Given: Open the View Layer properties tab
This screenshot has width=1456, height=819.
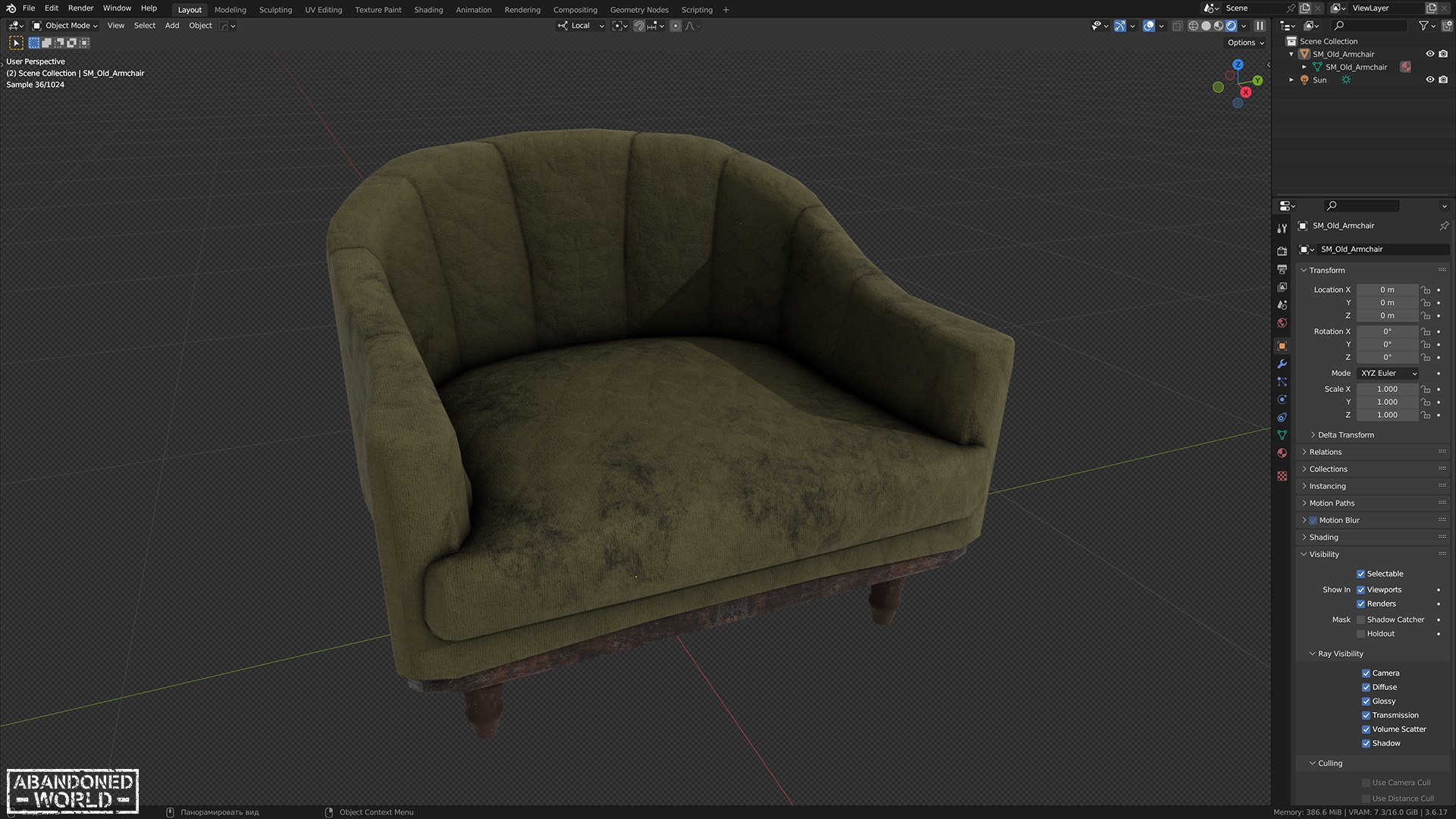Looking at the screenshot, I should tap(1282, 287).
